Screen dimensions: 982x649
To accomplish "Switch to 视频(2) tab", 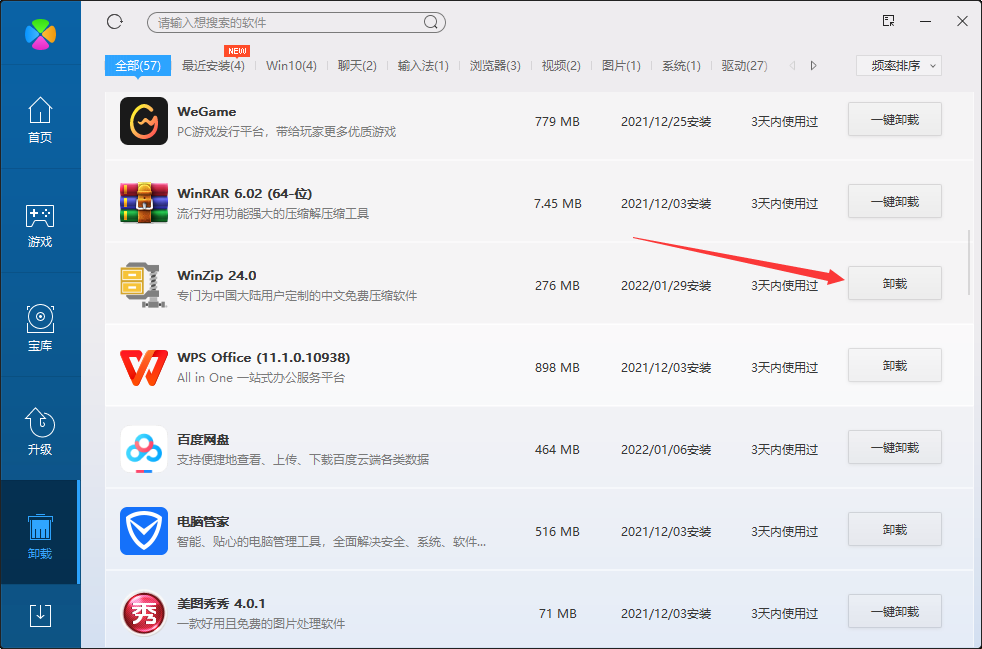I will click(561, 66).
